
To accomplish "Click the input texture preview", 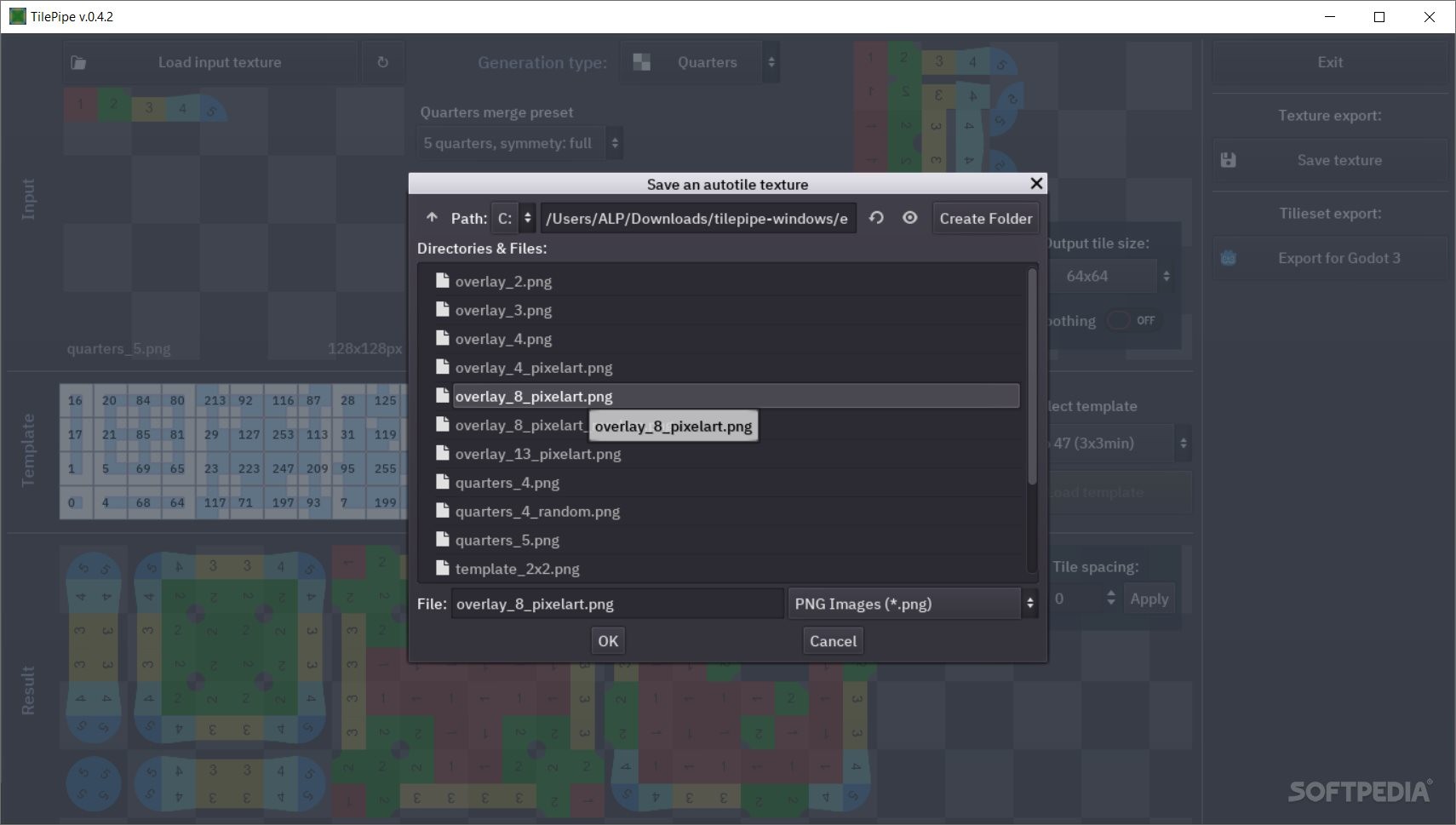I will [234, 222].
